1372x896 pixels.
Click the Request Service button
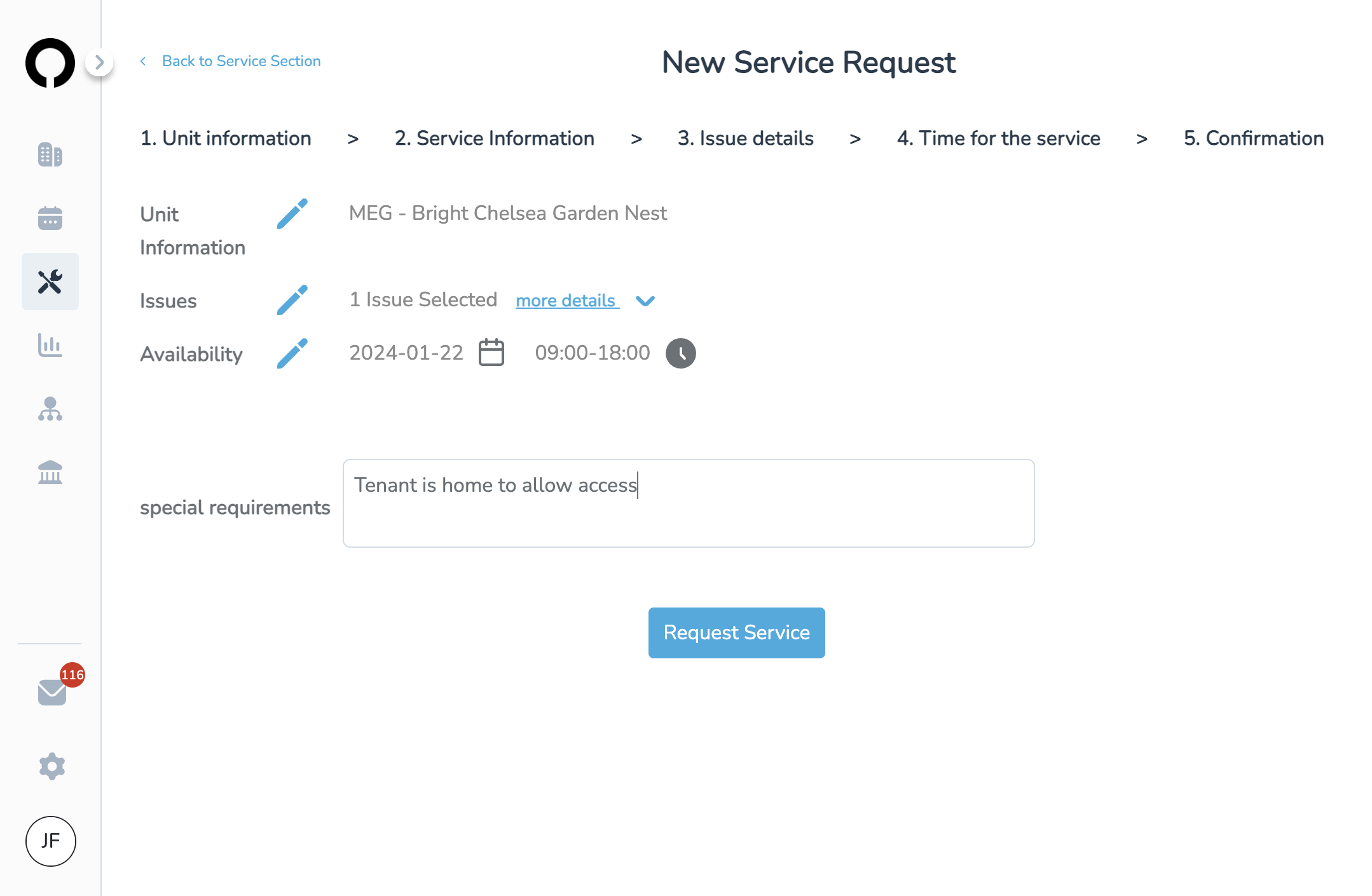pyautogui.click(x=736, y=633)
